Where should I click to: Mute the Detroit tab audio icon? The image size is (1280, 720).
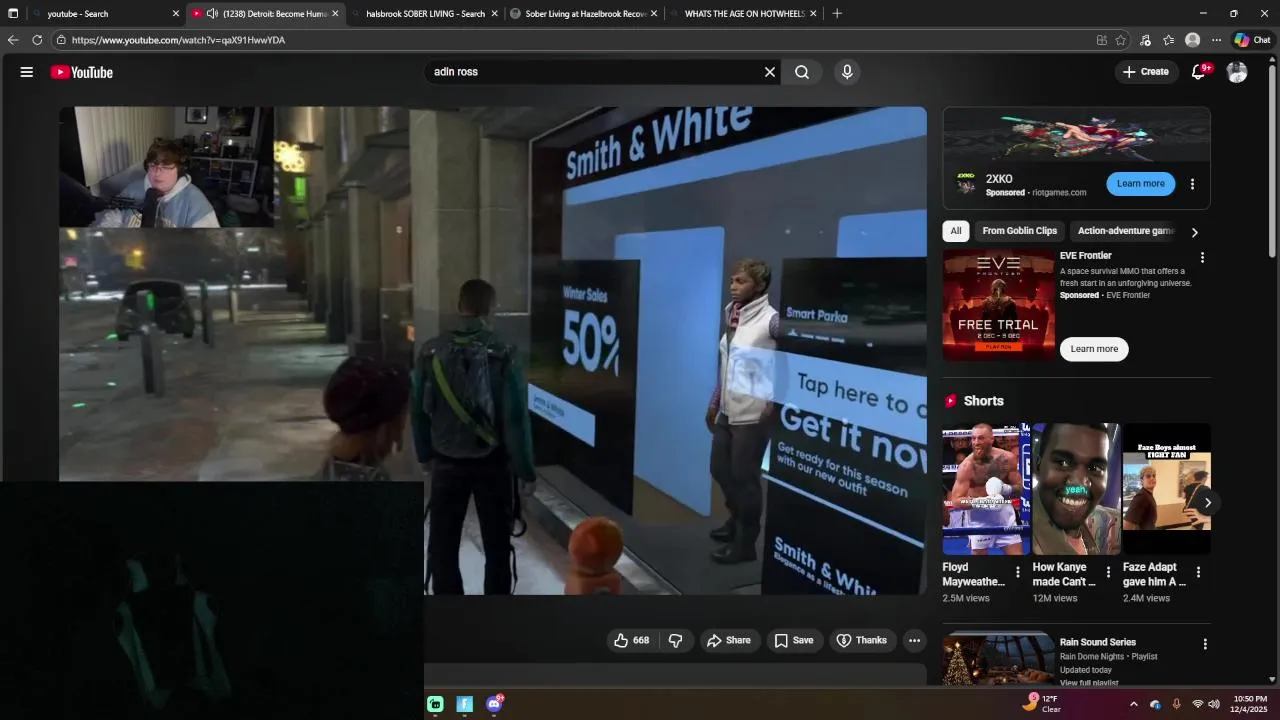[212, 14]
